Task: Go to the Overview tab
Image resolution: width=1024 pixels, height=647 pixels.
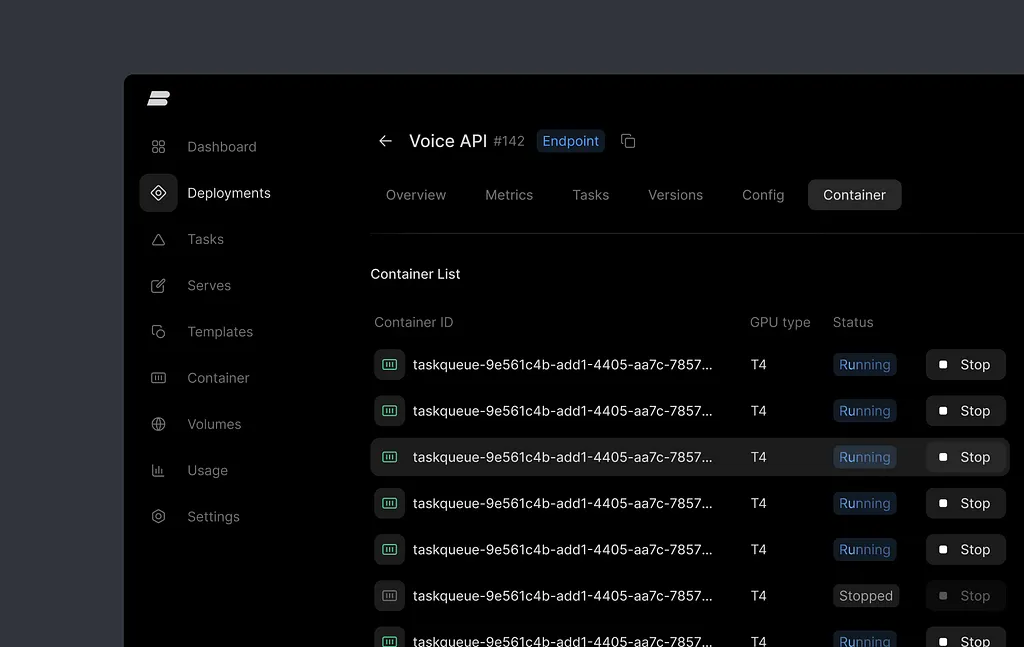Action: coord(416,195)
